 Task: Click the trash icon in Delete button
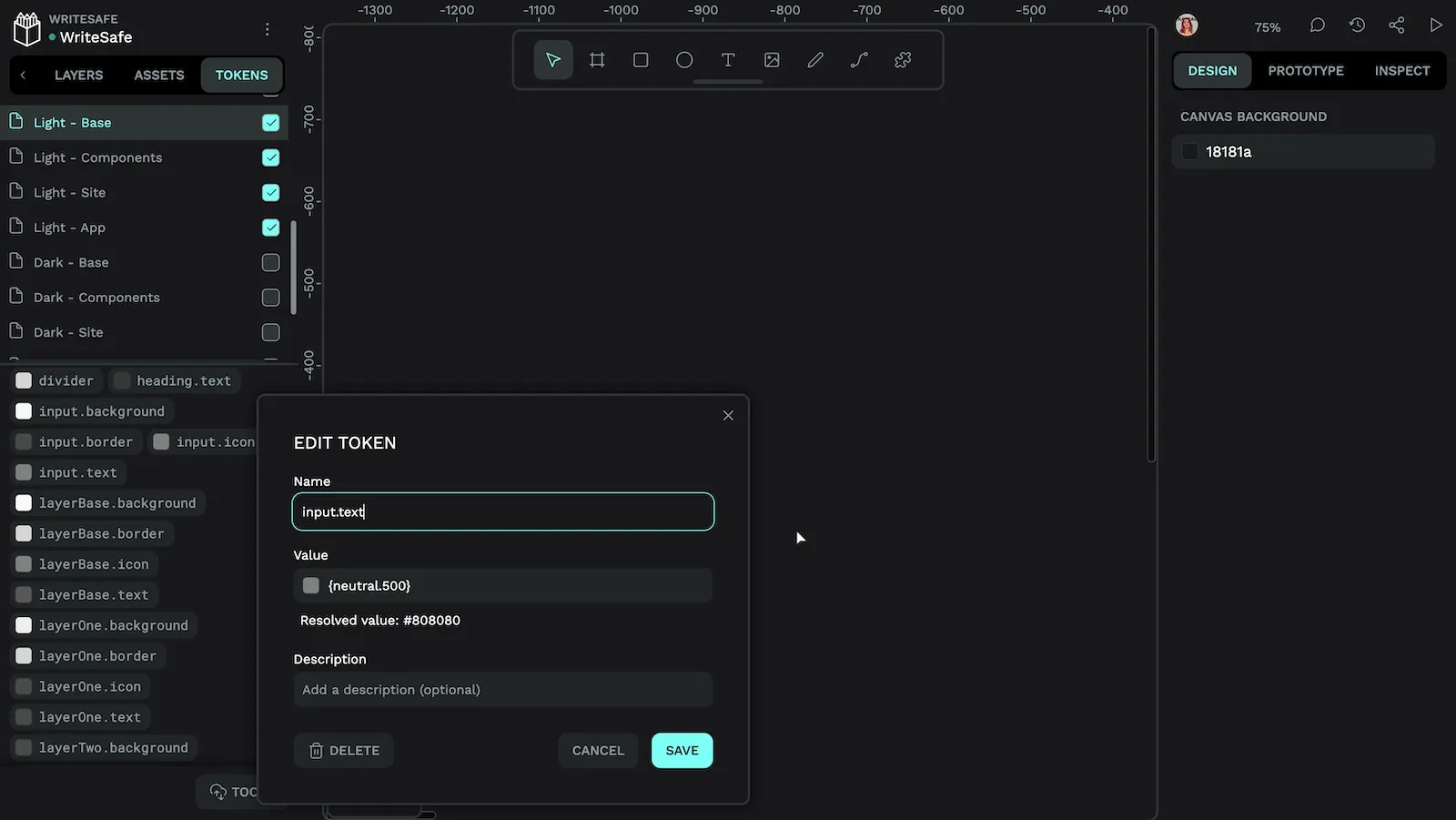click(316, 751)
